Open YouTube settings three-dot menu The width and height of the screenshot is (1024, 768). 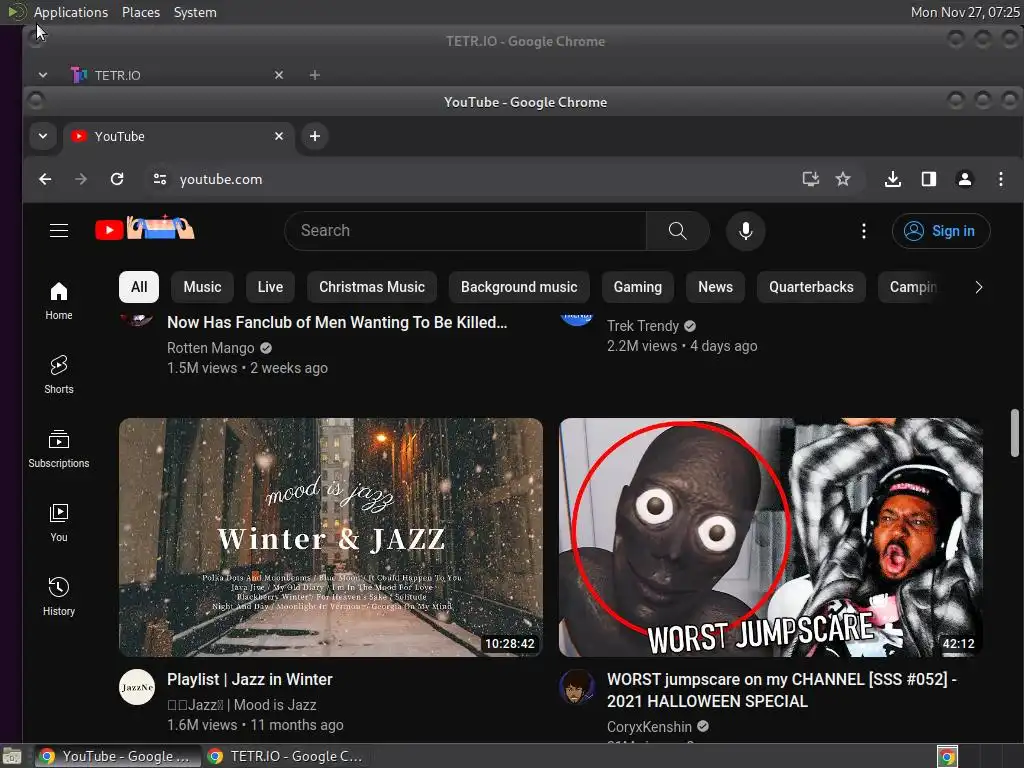[863, 231]
